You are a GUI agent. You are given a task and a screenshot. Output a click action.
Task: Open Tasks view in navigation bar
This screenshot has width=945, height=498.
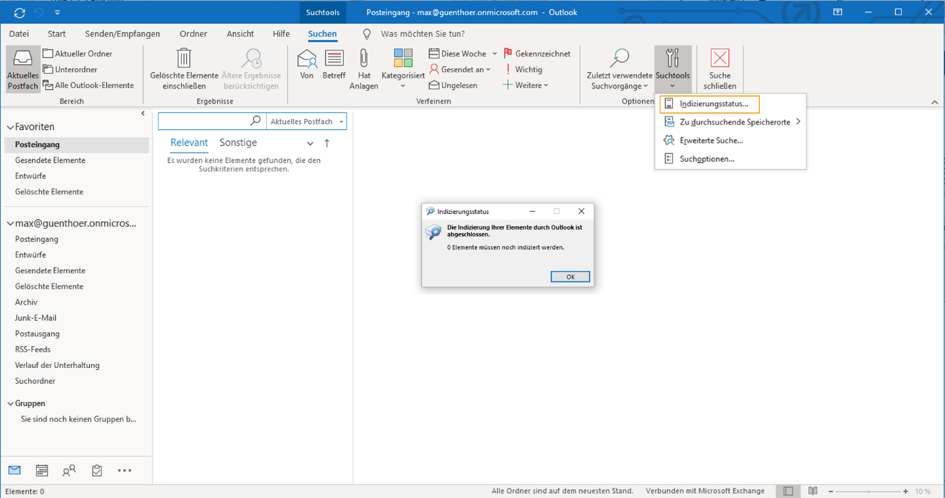tap(97, 470)
